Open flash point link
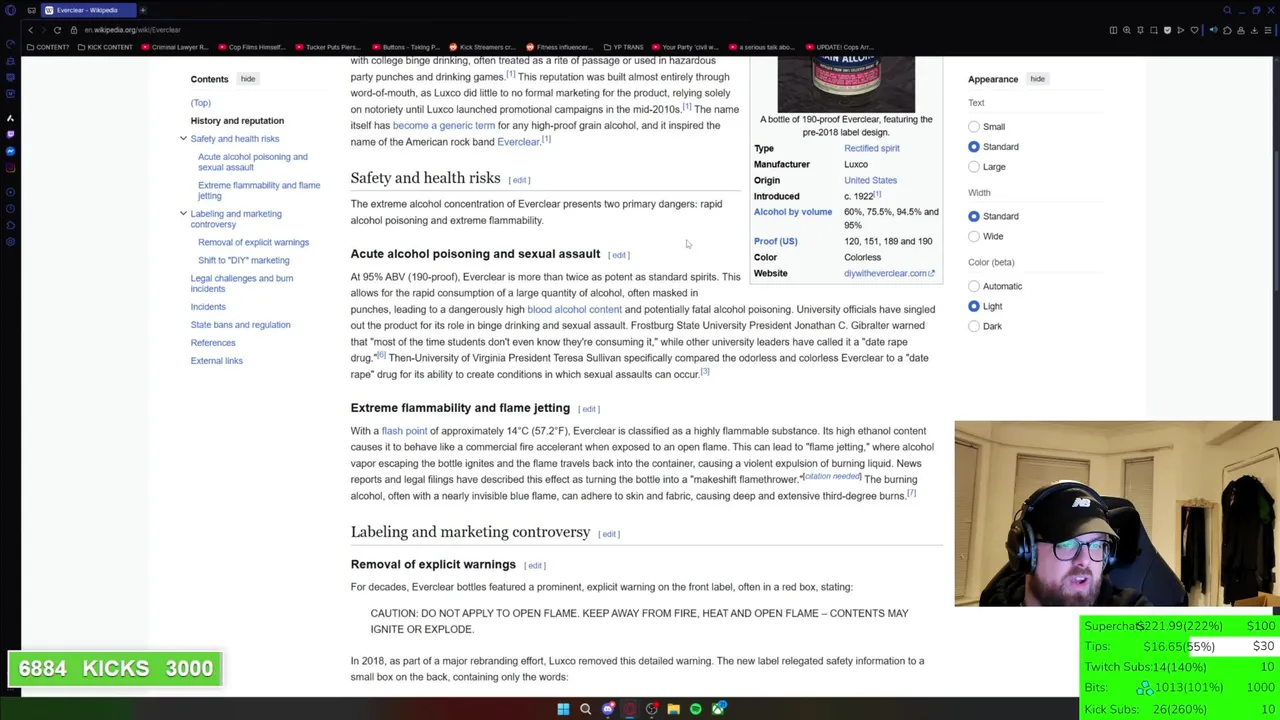The image size is (1280, 720). [x=404, y=431]
